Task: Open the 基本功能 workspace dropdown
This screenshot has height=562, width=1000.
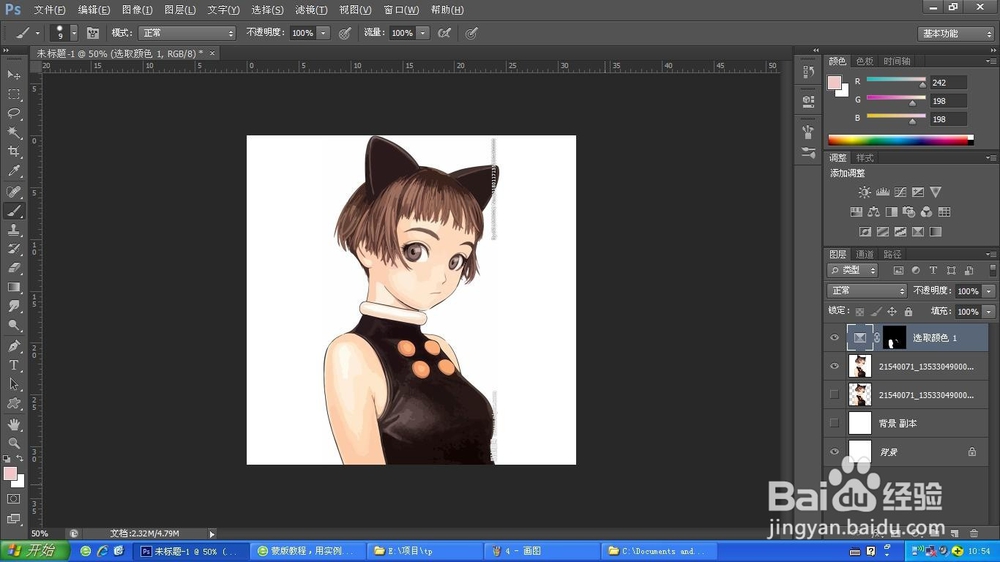Action: (955, 33)
